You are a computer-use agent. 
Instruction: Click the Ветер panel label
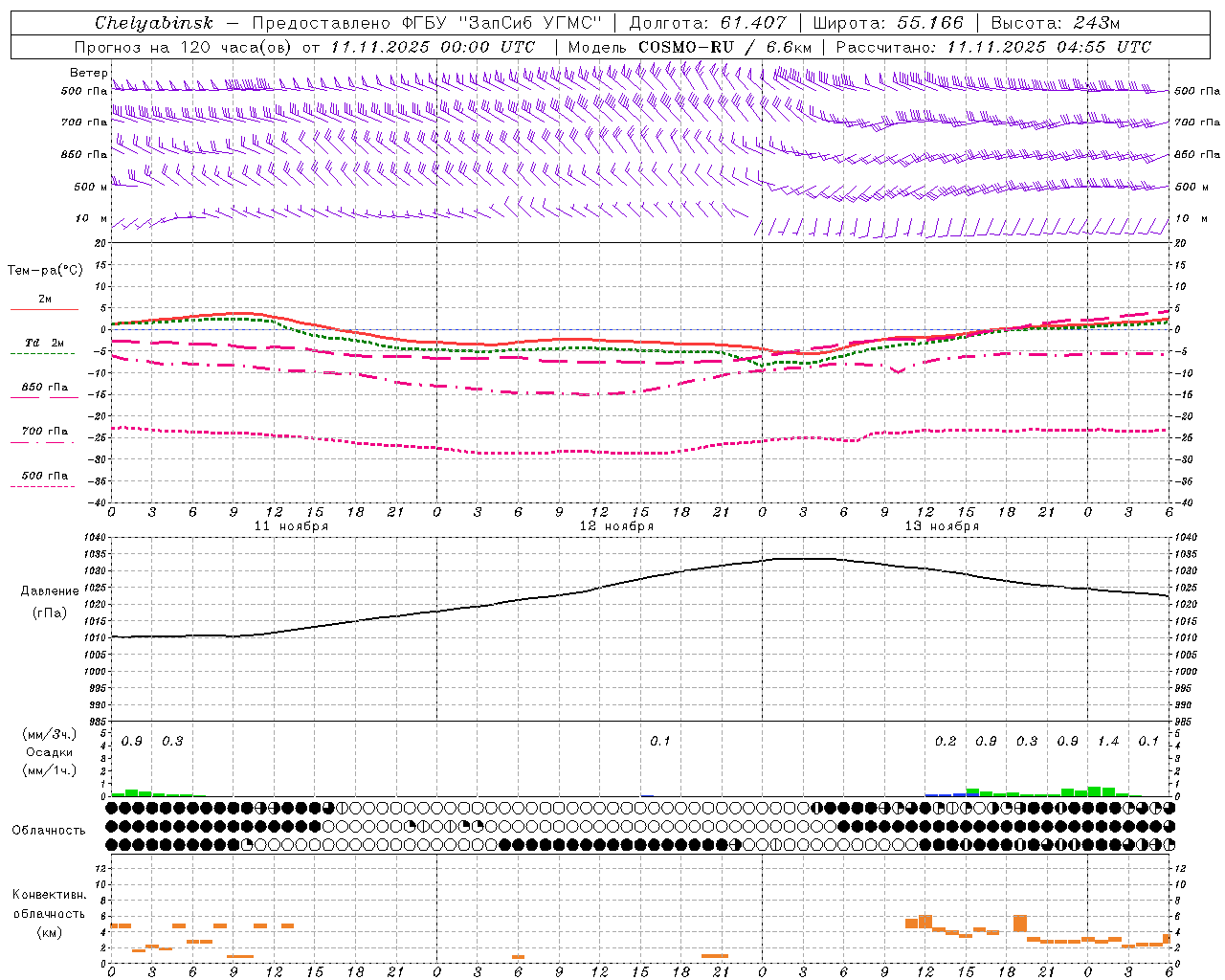[88, 73]
